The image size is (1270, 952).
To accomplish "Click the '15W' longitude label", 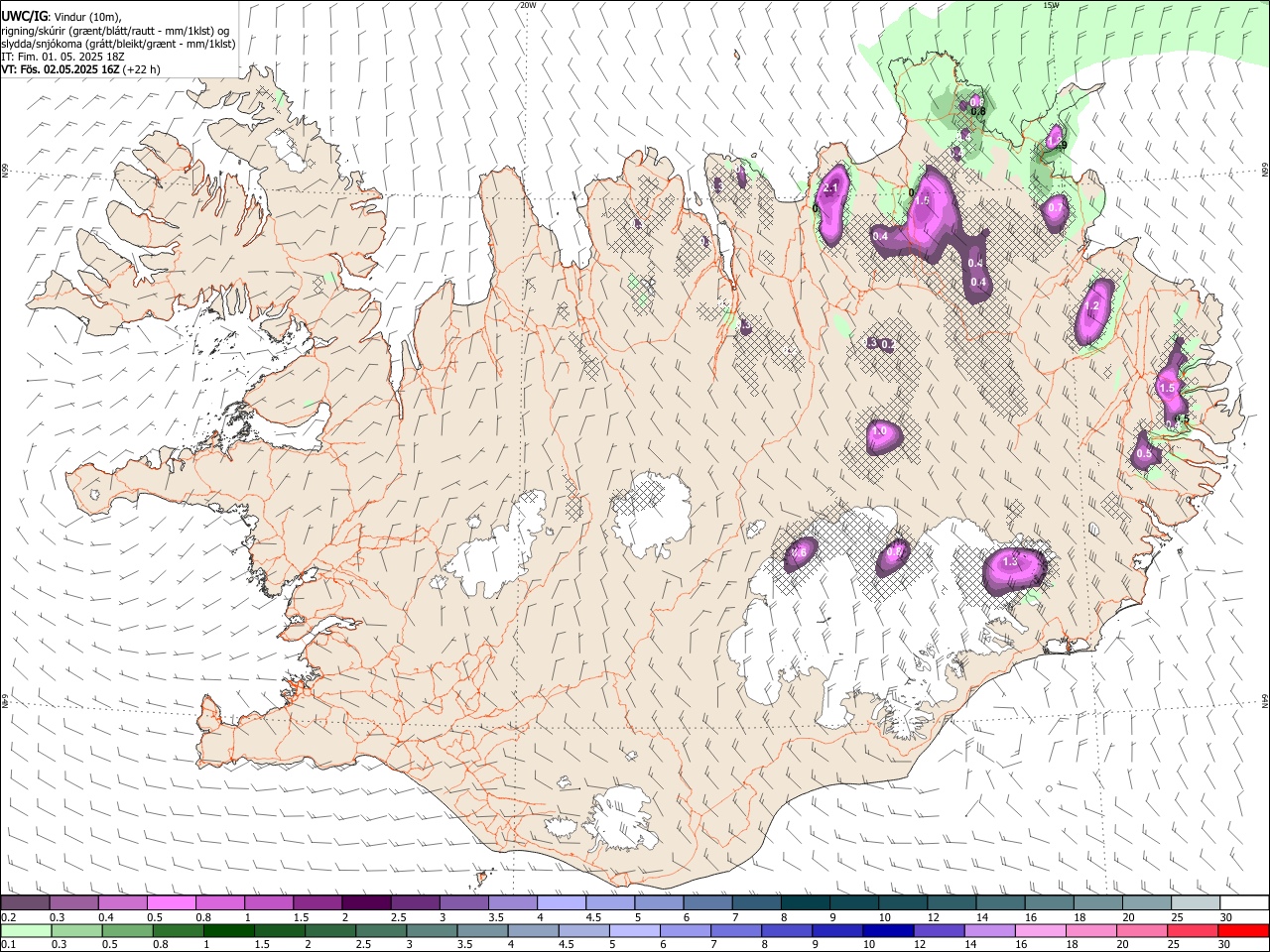I will (1051, 5).
